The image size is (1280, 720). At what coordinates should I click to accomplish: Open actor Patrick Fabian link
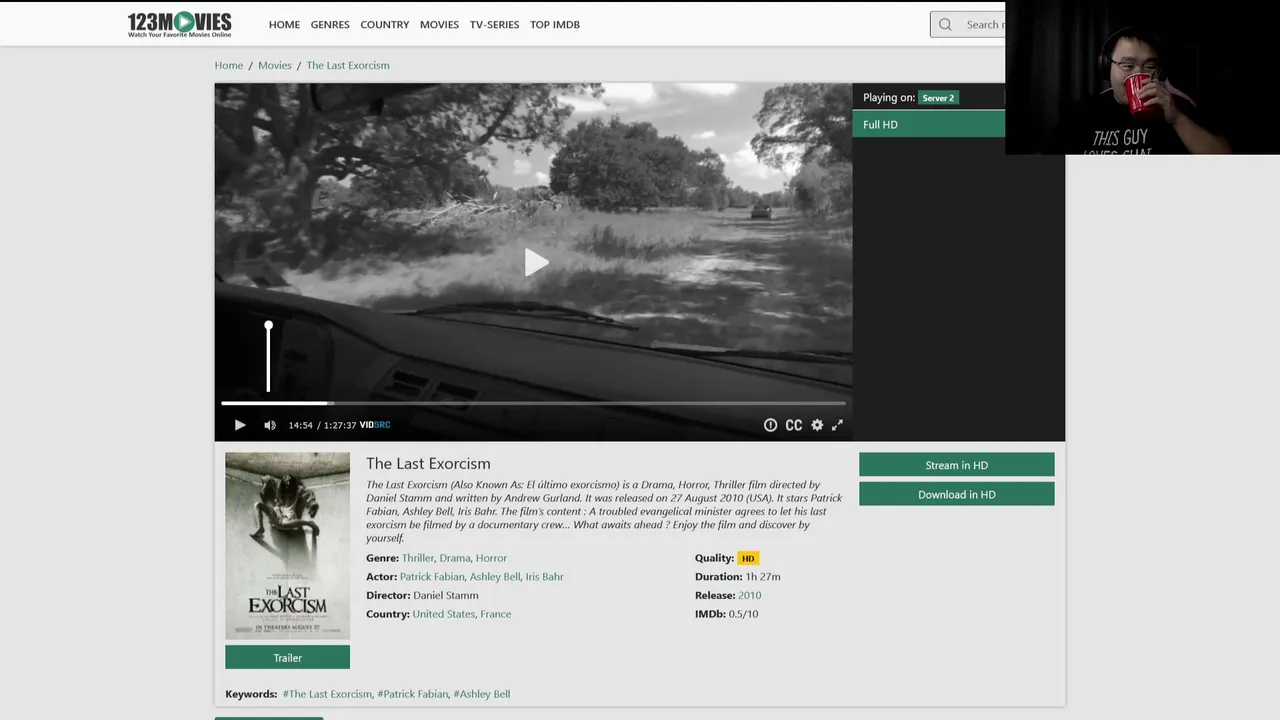click(432, 577)
